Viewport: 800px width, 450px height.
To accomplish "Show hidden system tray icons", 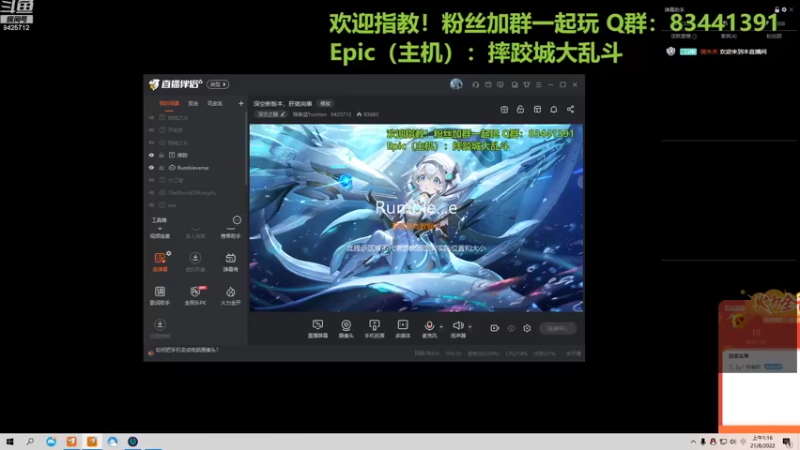I will 693,442.
